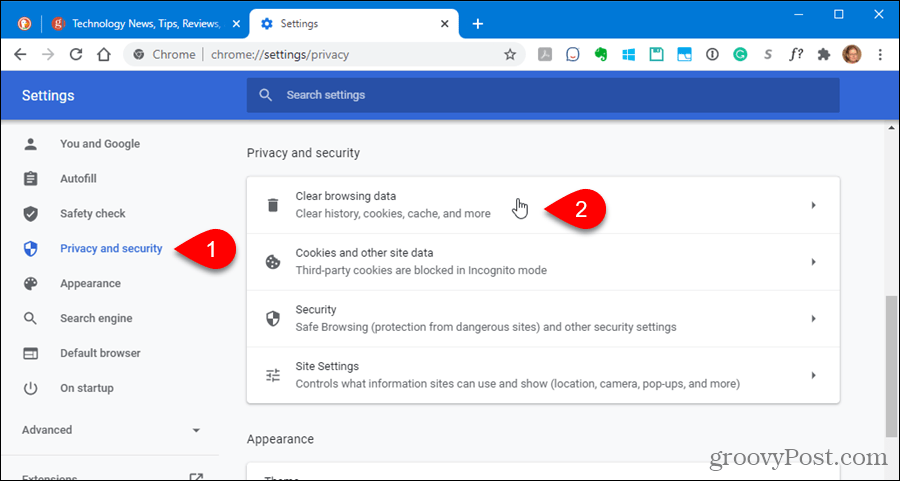This screenshot has width=900, height=481.
Task: Click the green floppy disk save extension
Action: pyautogui.click(x=656, y=55)
